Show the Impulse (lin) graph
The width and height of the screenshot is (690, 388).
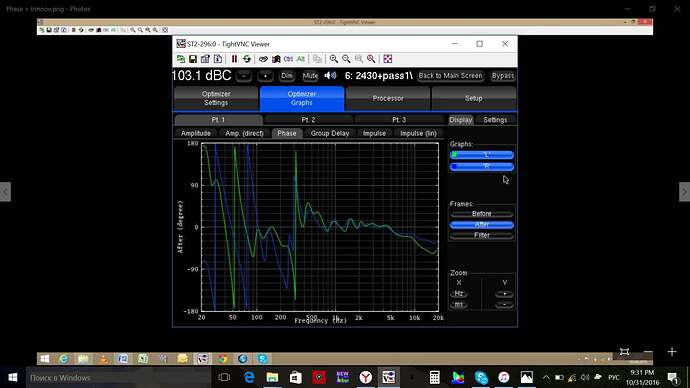coord(418,133)
